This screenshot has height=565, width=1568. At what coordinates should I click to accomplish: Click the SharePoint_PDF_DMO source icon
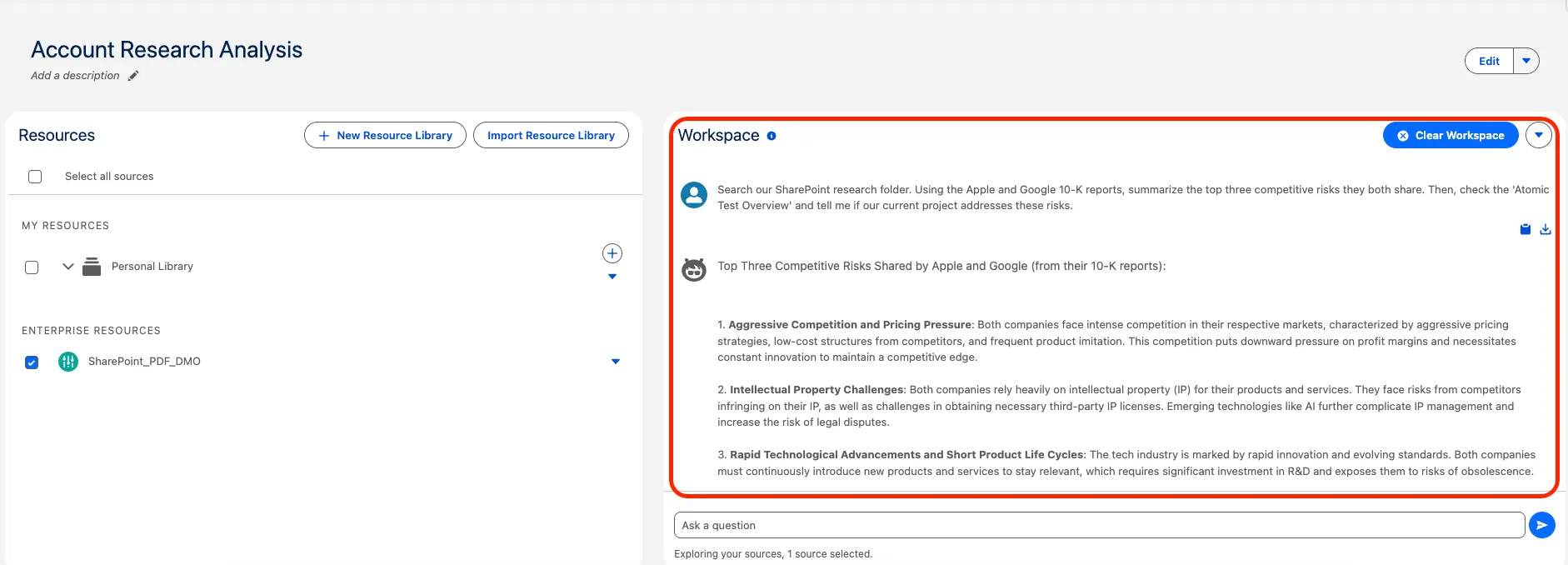(68, 362)
